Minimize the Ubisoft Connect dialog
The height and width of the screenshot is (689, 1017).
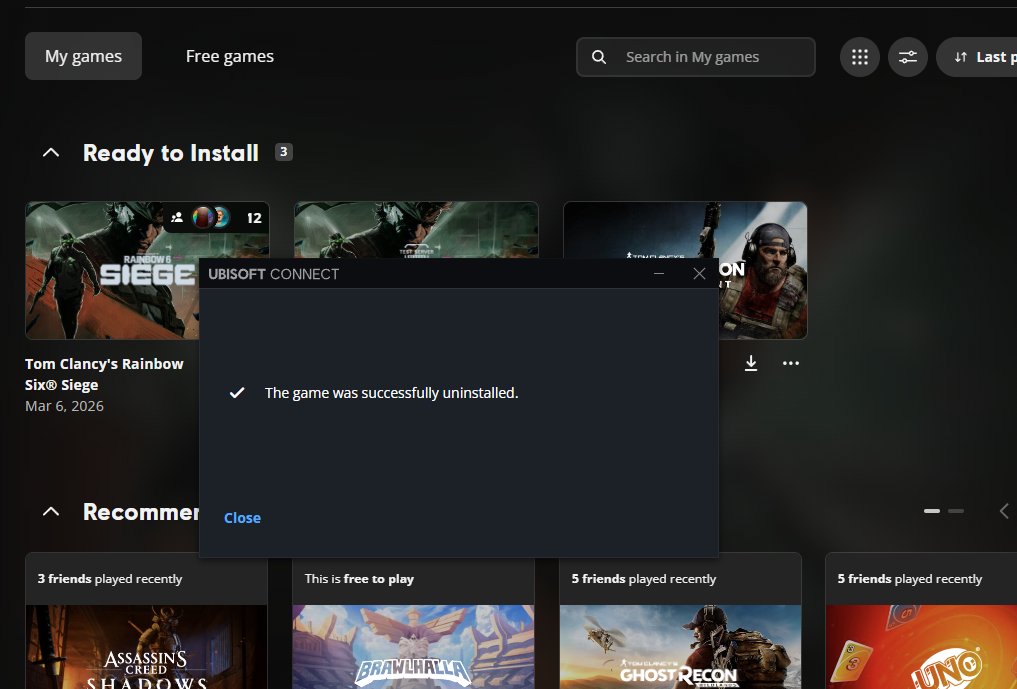coord(659,274)
